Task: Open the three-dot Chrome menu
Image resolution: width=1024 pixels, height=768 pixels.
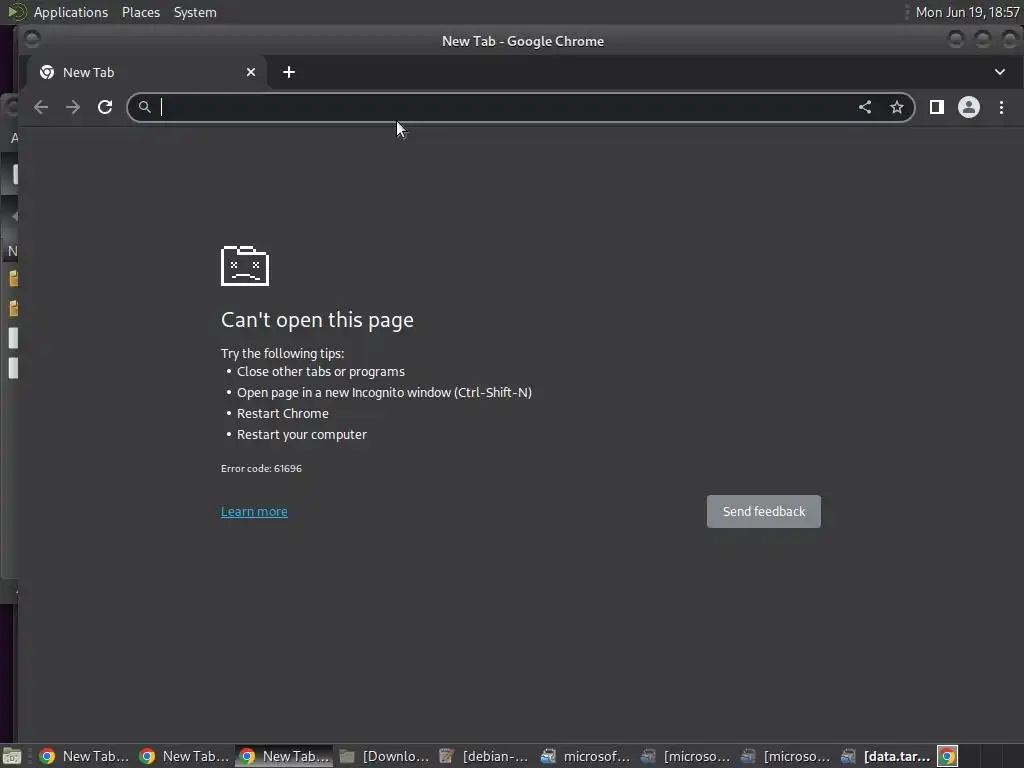Action: point(1001,107)
